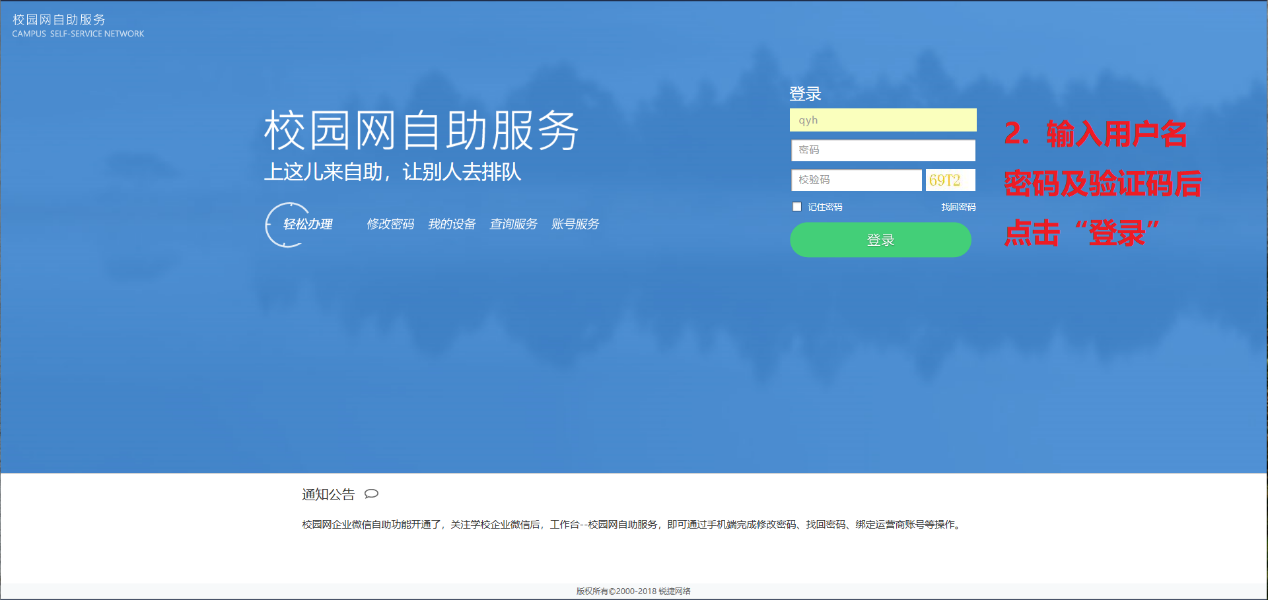The width and height of the screenshot is (1268, 600).
Task: Toggle the 记住密码 checkbox
Action: (797, 207)
